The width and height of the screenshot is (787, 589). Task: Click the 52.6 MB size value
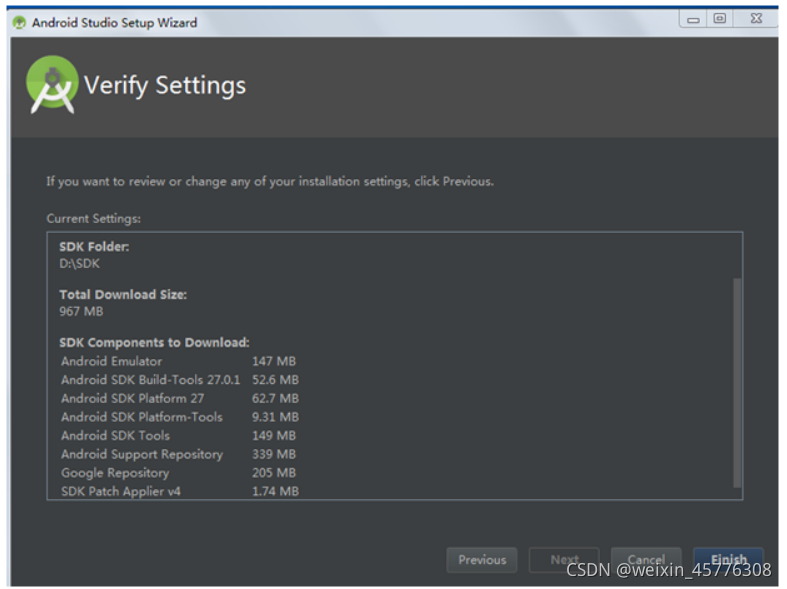tap(276, 380)
